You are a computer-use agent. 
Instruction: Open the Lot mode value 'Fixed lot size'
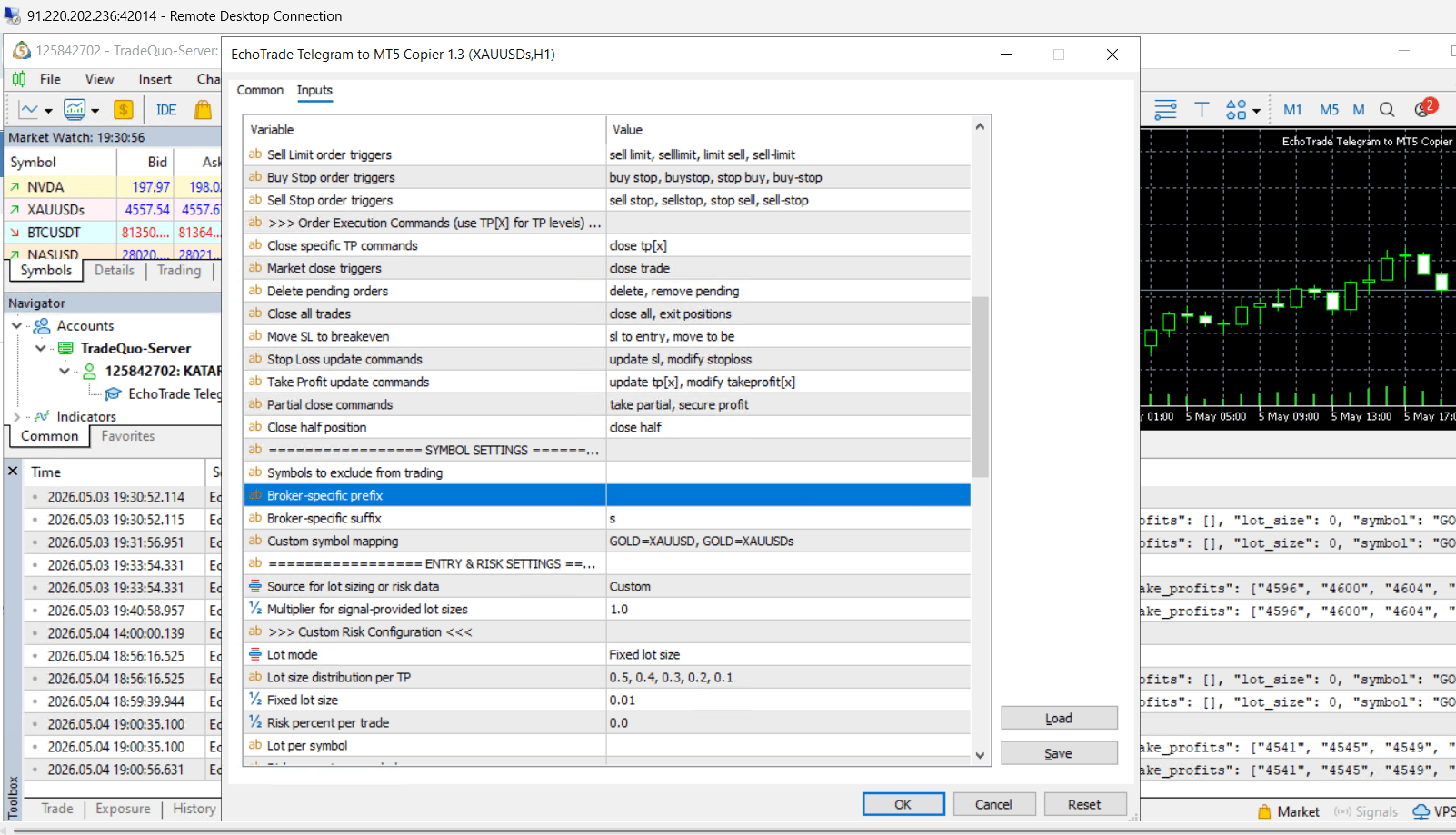[788, 654]
